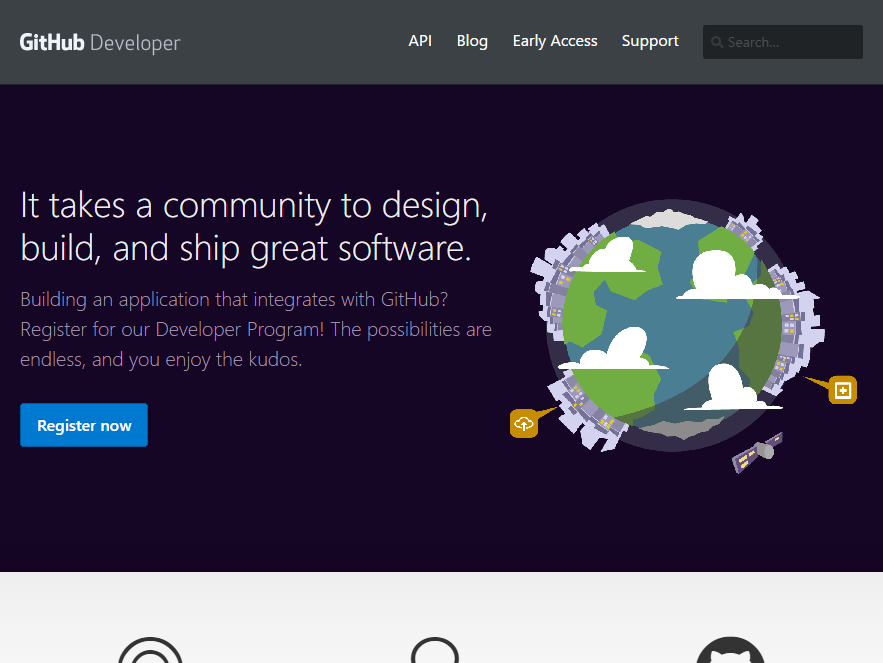Go to the Blog page
The image size is (883, 663).
472,41
